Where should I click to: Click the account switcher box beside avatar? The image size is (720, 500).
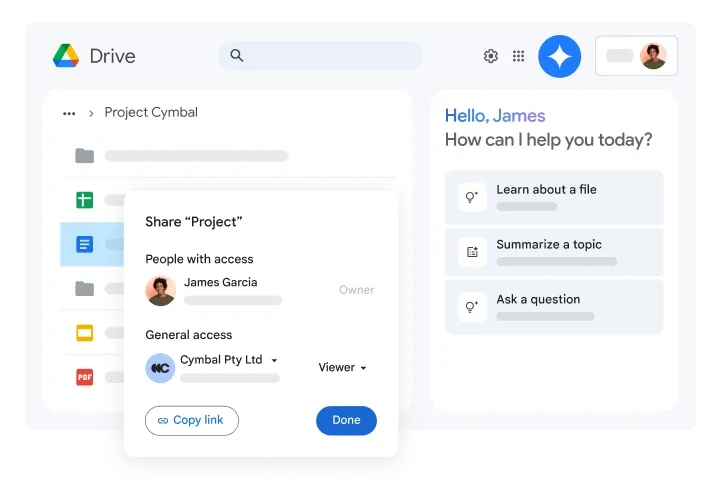click(636, 56)
